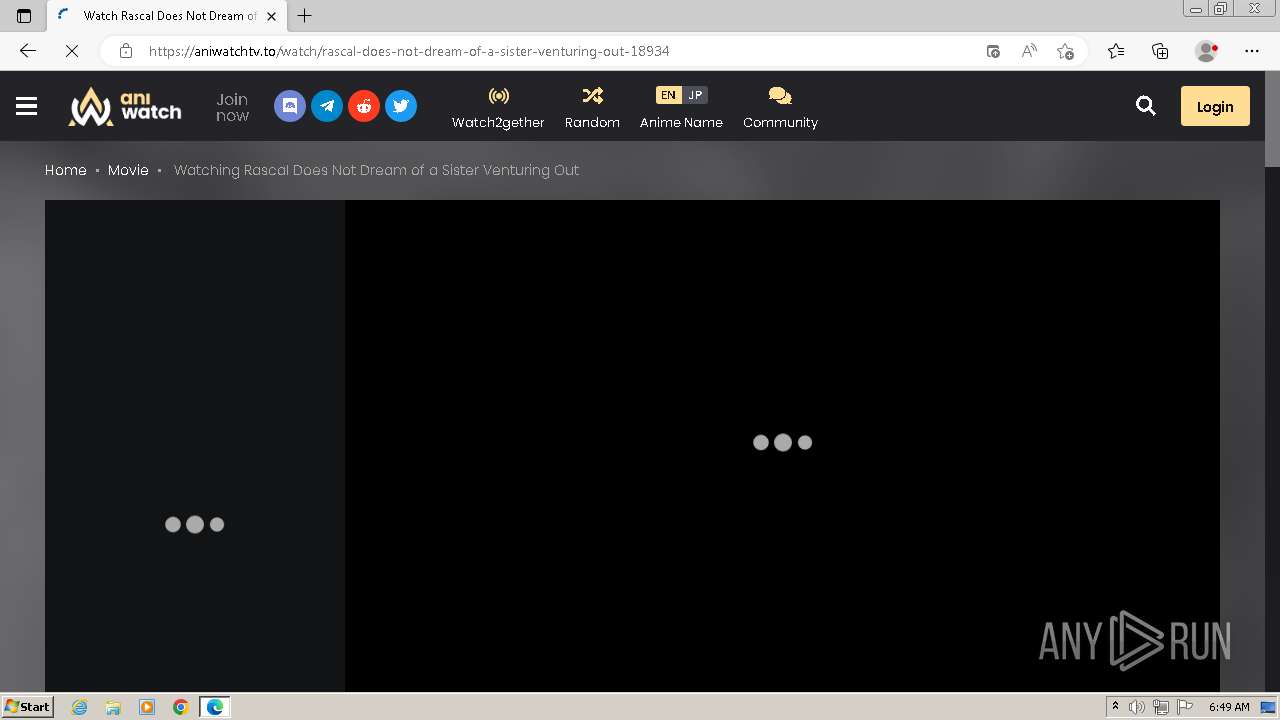1280x720 pixels.
Task: Click the address bar URL
Action: click(x=409, y=51)
